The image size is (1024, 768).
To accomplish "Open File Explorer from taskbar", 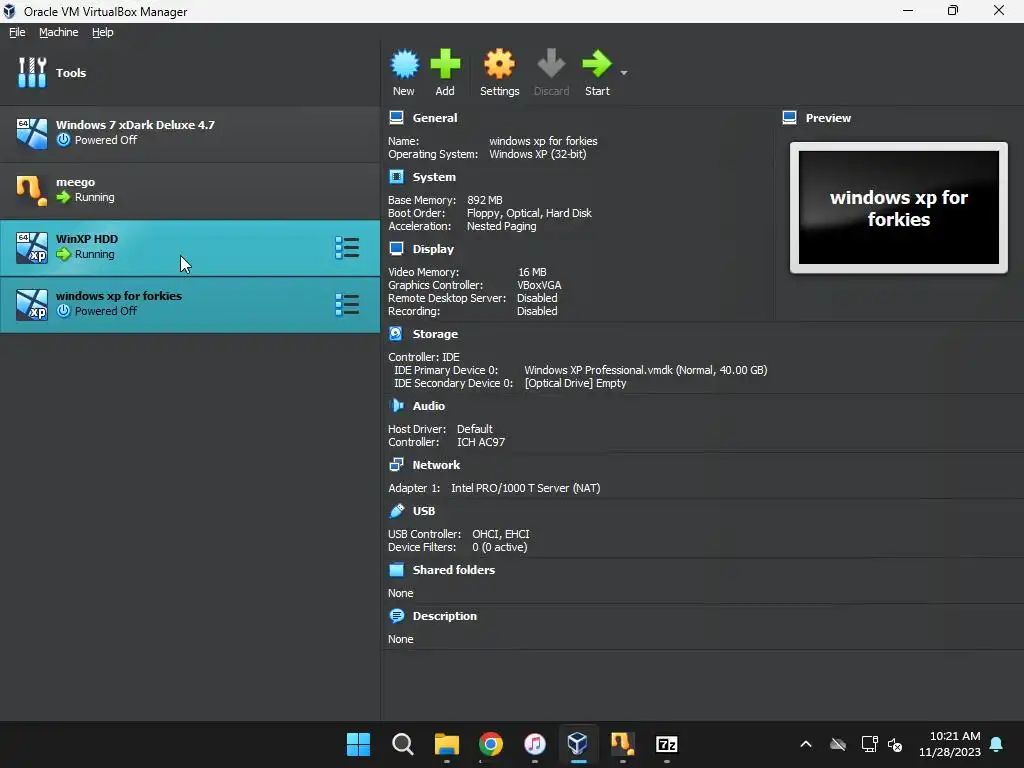I will 447,744.
